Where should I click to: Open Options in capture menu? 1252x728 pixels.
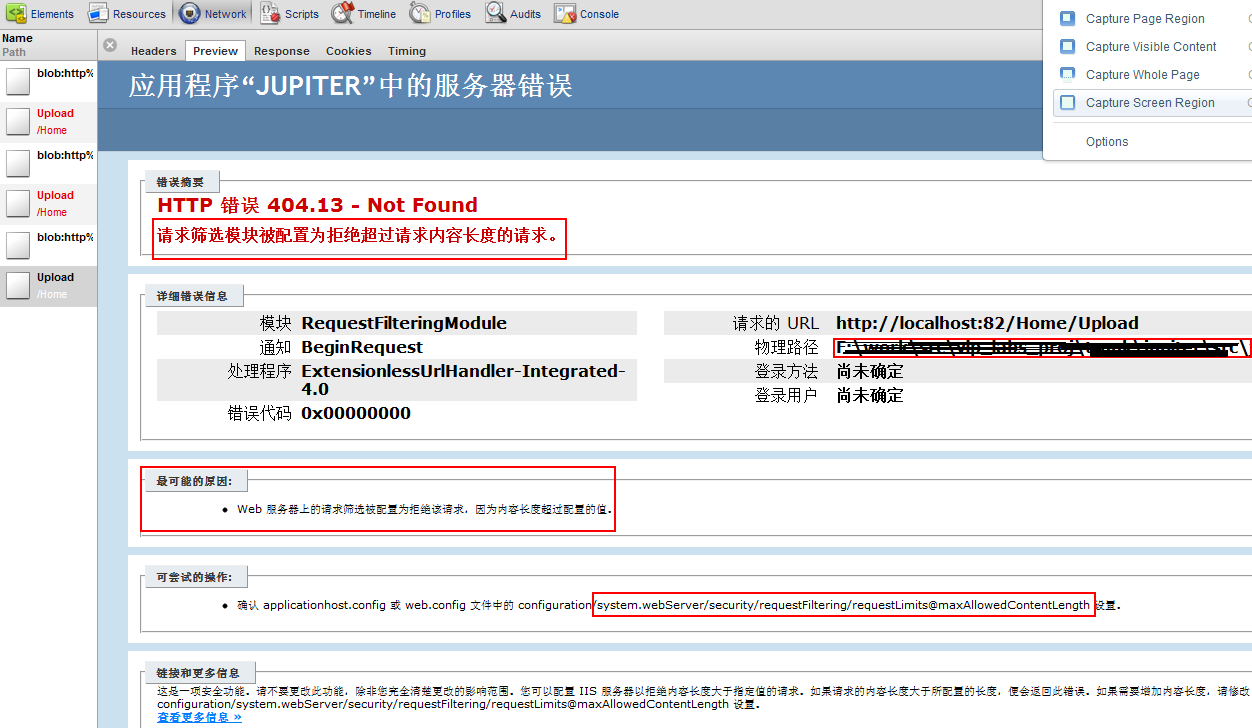click(x=1107, y=142)
